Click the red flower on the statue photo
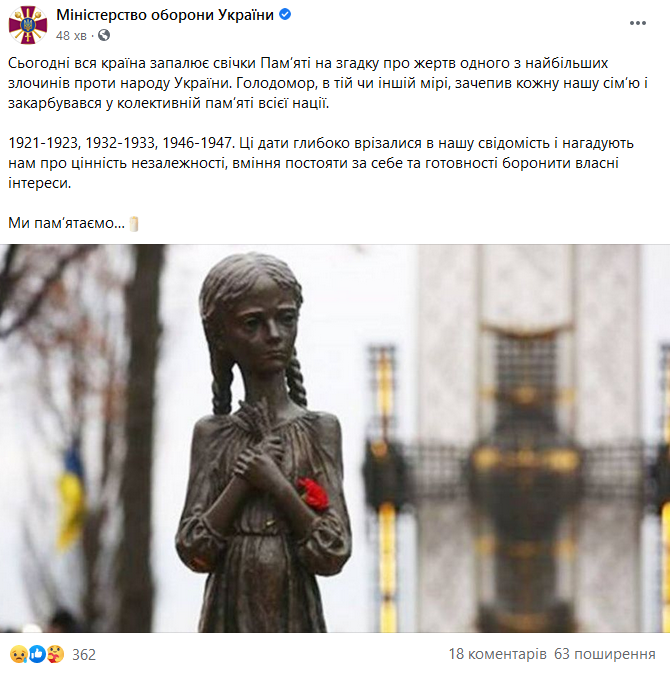 coord(313,494)
